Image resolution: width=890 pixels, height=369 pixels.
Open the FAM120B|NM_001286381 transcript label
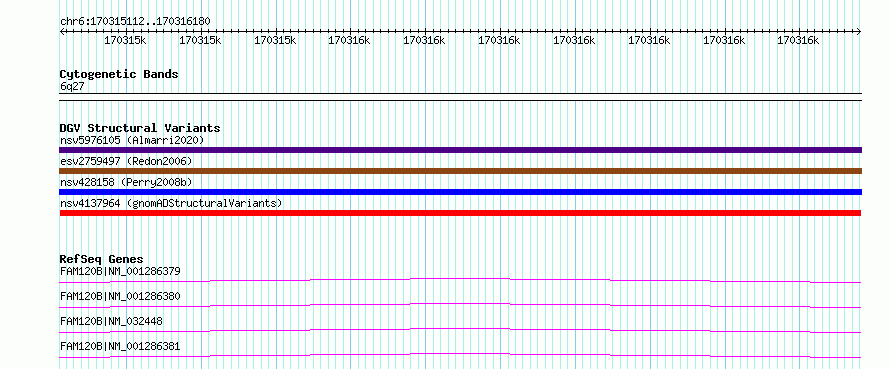[x=120, y=346]
